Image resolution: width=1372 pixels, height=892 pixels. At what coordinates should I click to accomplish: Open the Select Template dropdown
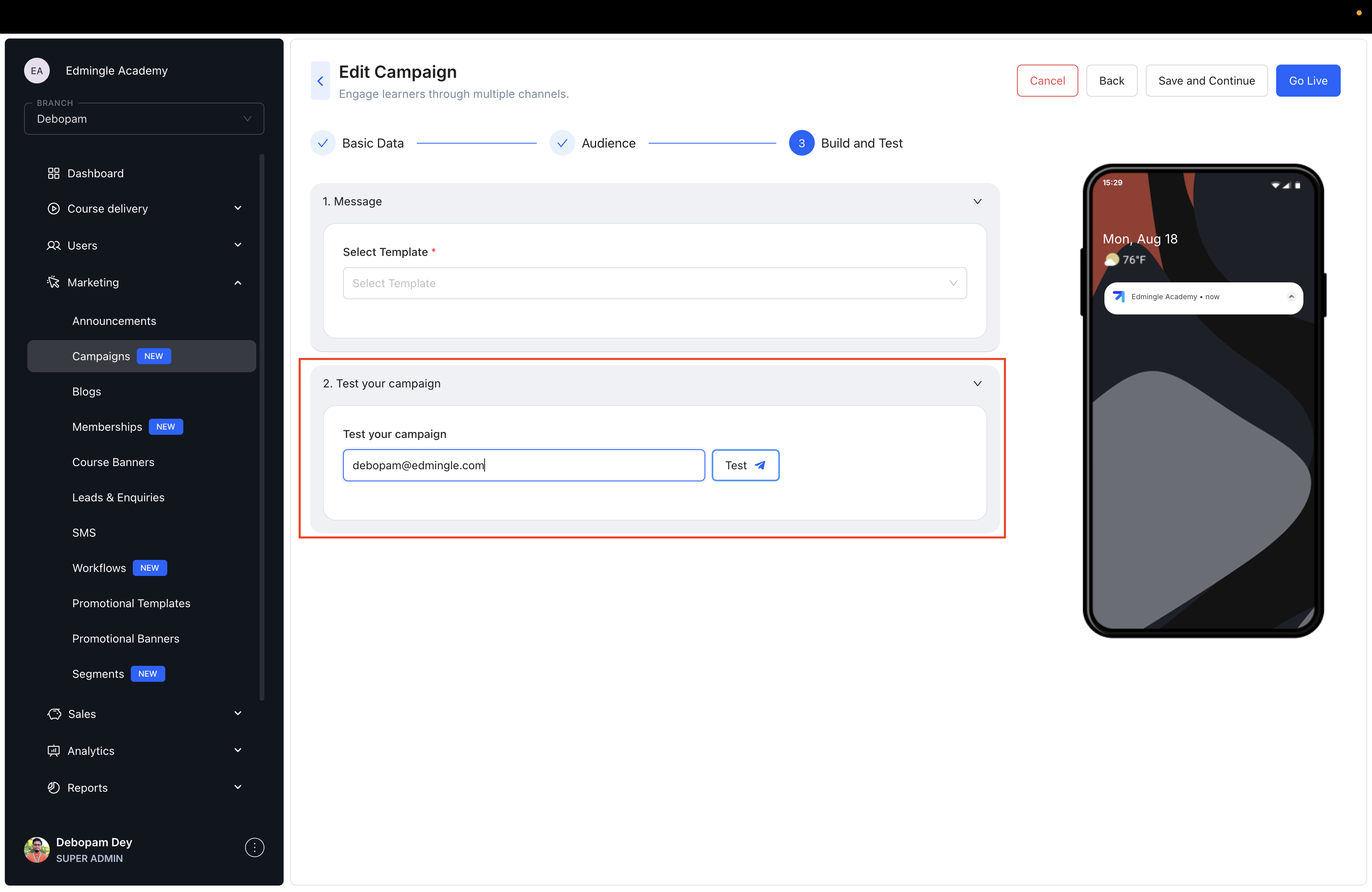pos(655,283)
